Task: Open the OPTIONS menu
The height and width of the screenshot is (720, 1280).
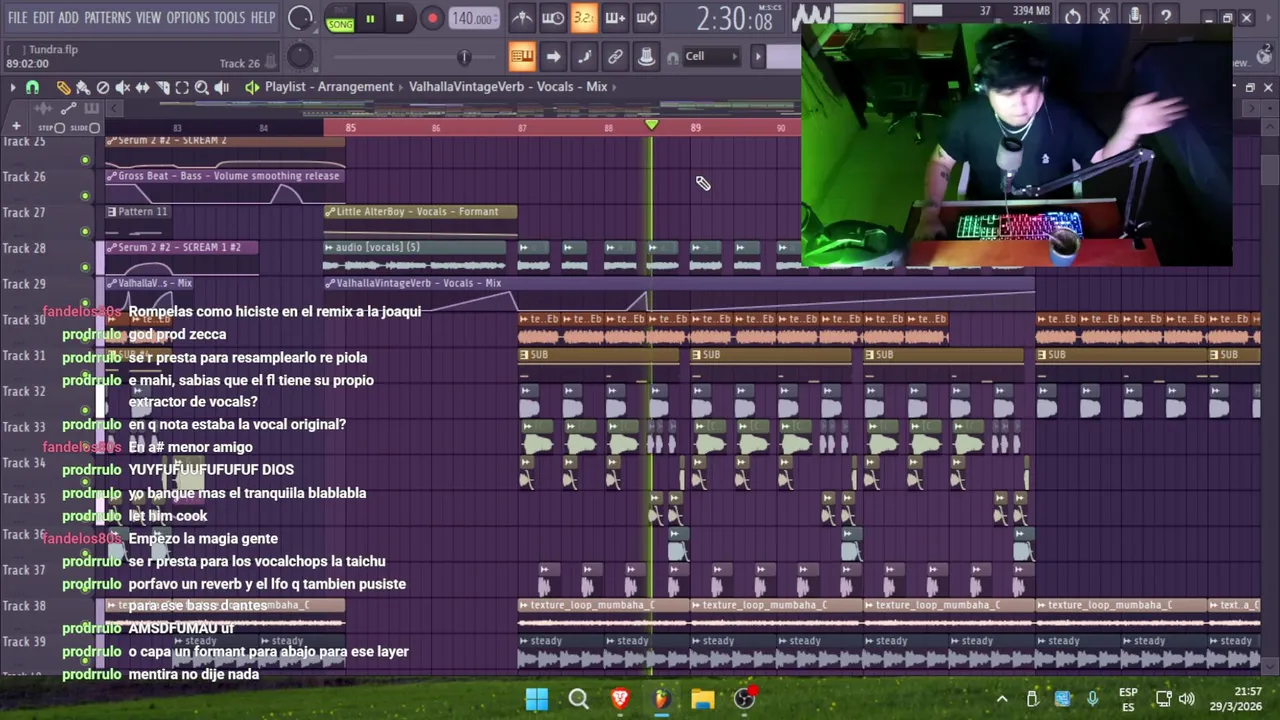Action: coord(188,18)
